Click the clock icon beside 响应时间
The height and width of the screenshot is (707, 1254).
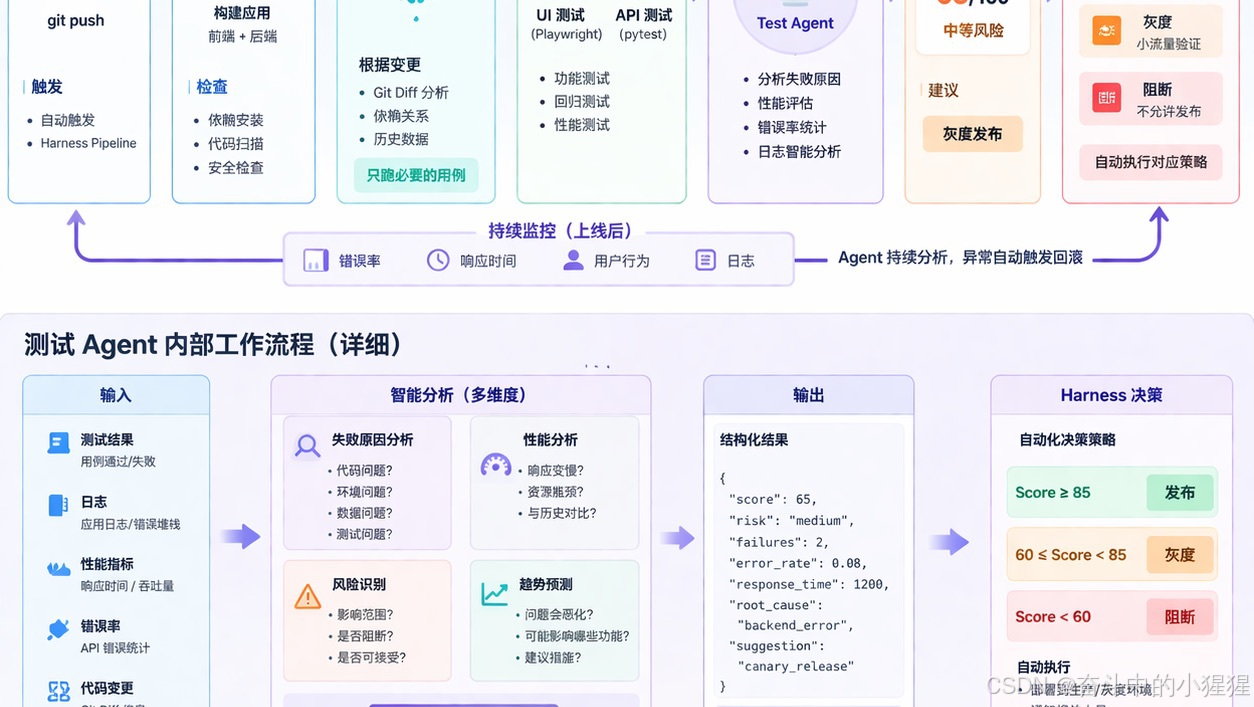438,260
